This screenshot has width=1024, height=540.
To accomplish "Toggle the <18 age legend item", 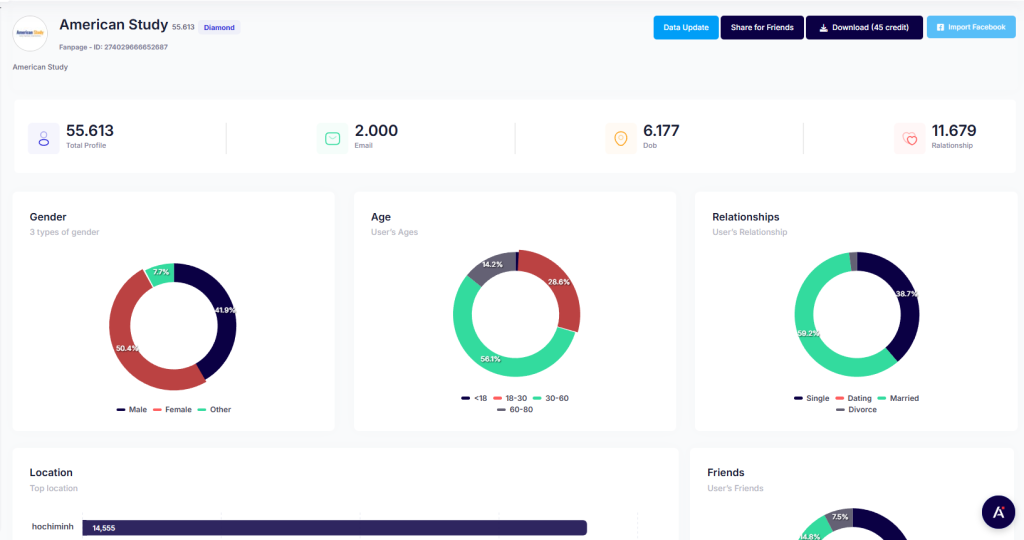I will point(474,398).
